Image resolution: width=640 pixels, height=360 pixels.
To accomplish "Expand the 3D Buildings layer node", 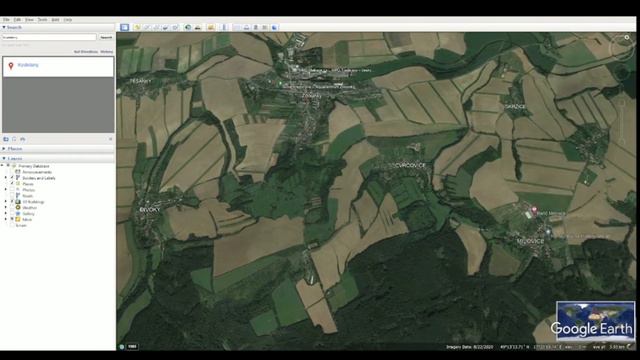I will click(6, 202).
